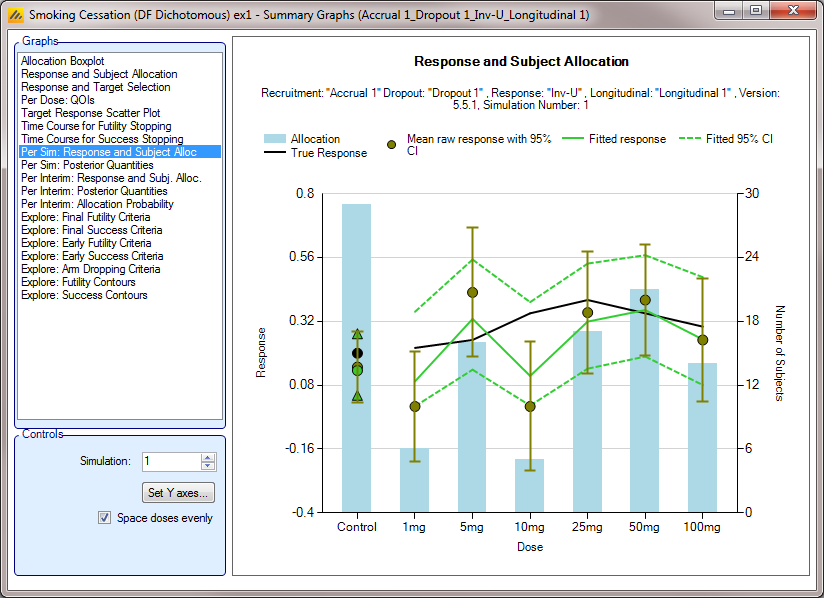Select Per Interim: Allocation Probability
The height and width of the screenshot is (598, 824).
click(97, 204)
